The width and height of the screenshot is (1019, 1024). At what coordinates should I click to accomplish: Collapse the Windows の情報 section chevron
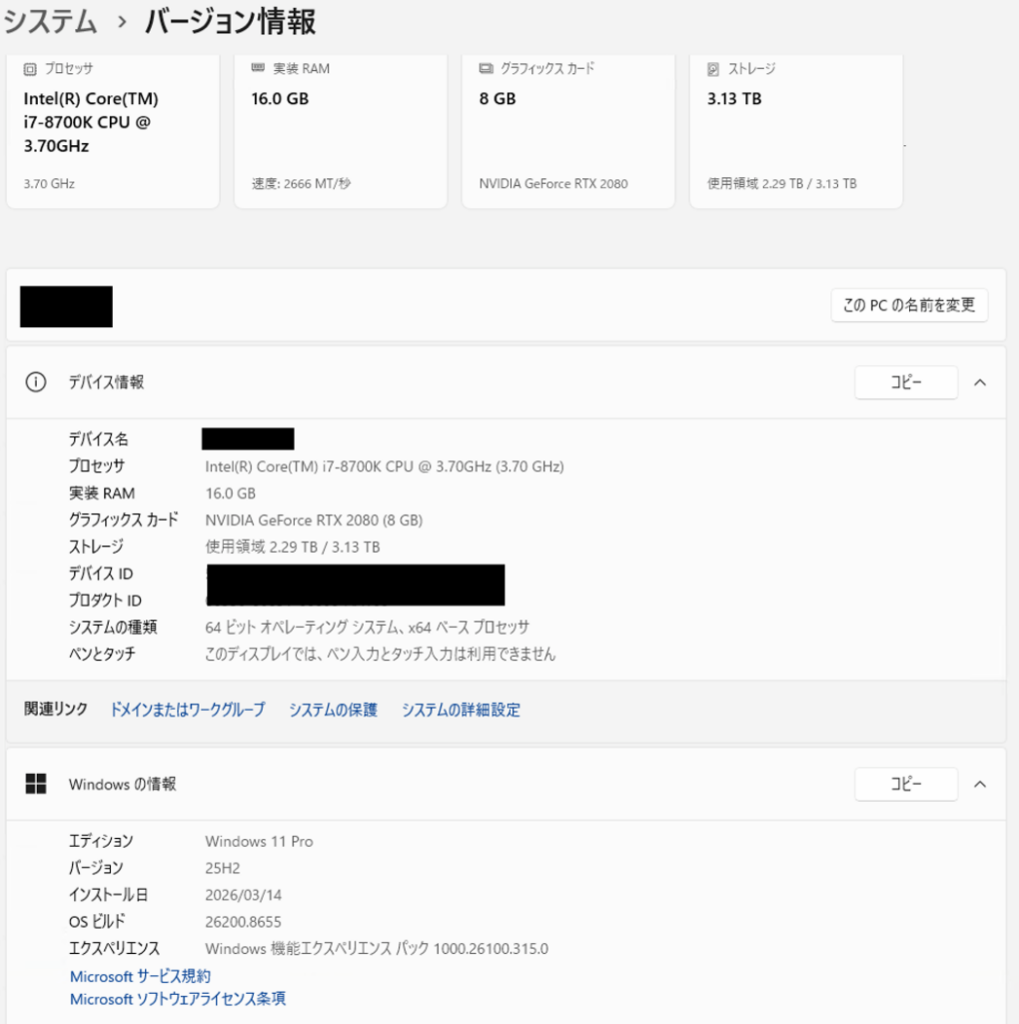point(980,784)
